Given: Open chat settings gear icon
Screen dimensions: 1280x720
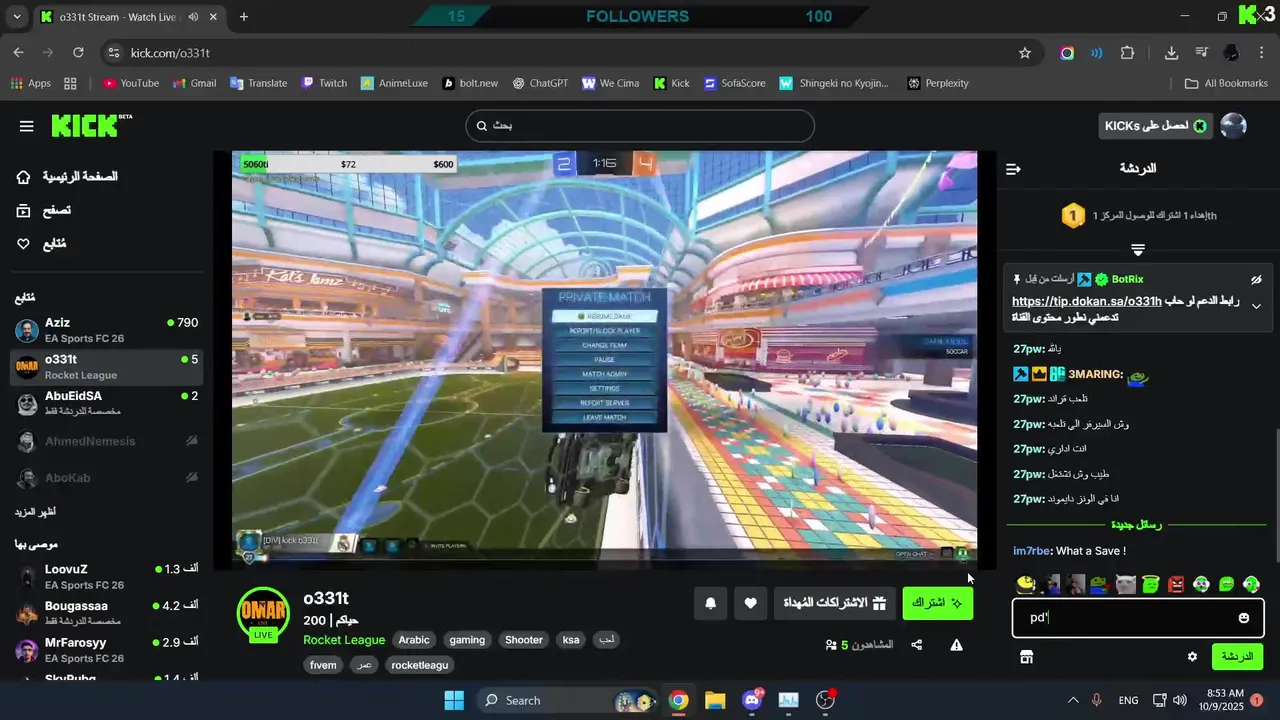Looking at the screenshot, I should coord(1192,657).
